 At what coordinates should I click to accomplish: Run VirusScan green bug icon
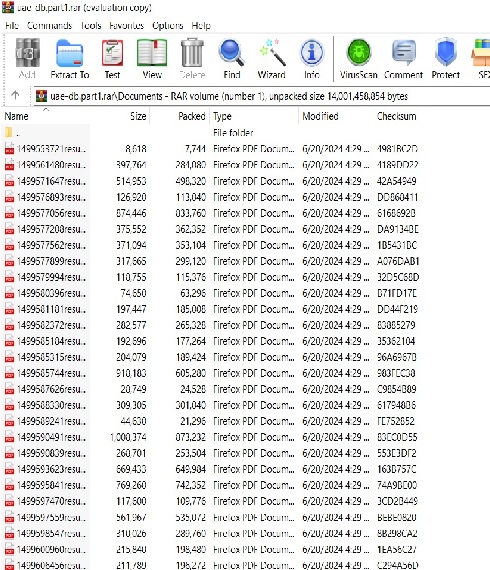click(359, 53)
